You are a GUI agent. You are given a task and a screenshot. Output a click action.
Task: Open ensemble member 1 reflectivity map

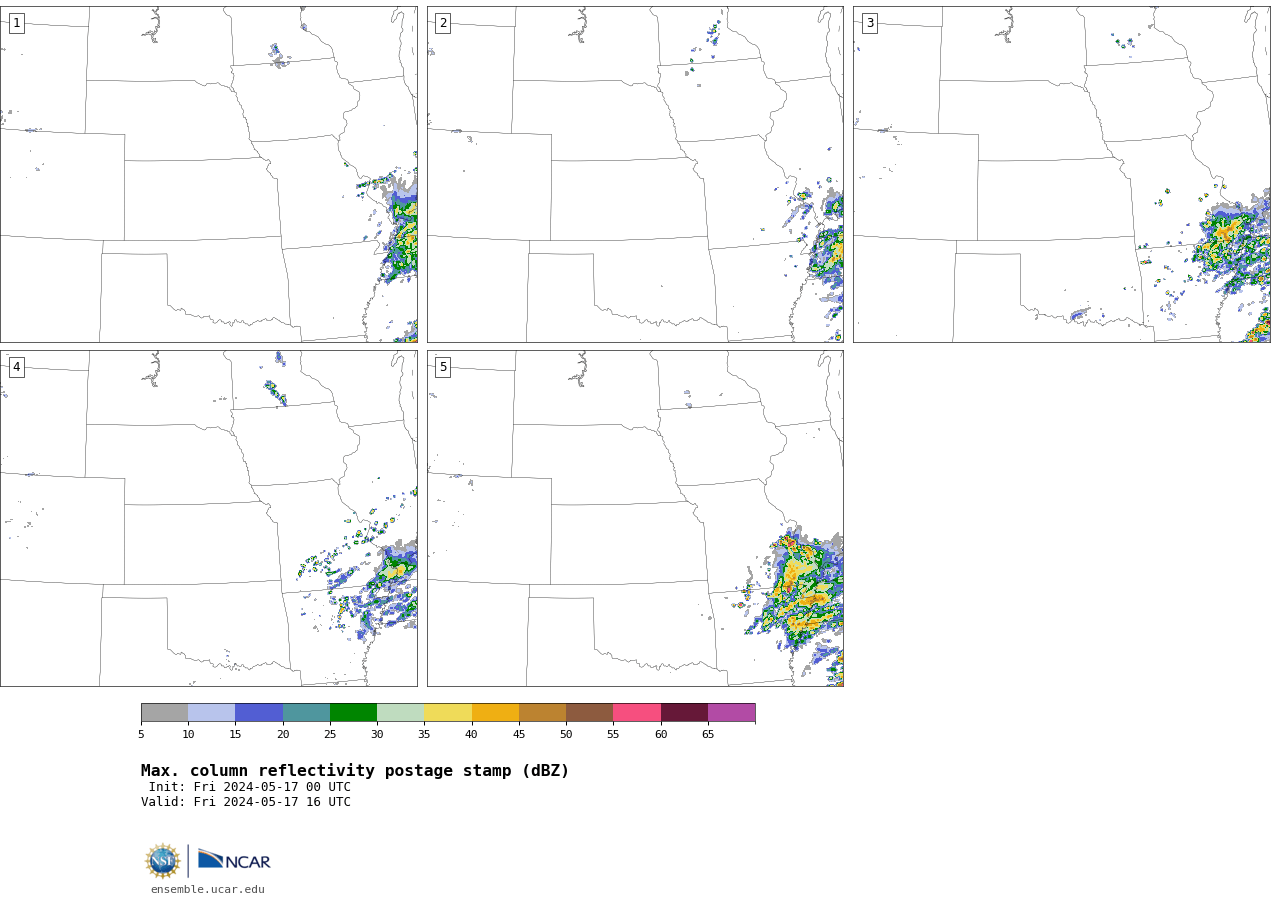pos(208,174)
